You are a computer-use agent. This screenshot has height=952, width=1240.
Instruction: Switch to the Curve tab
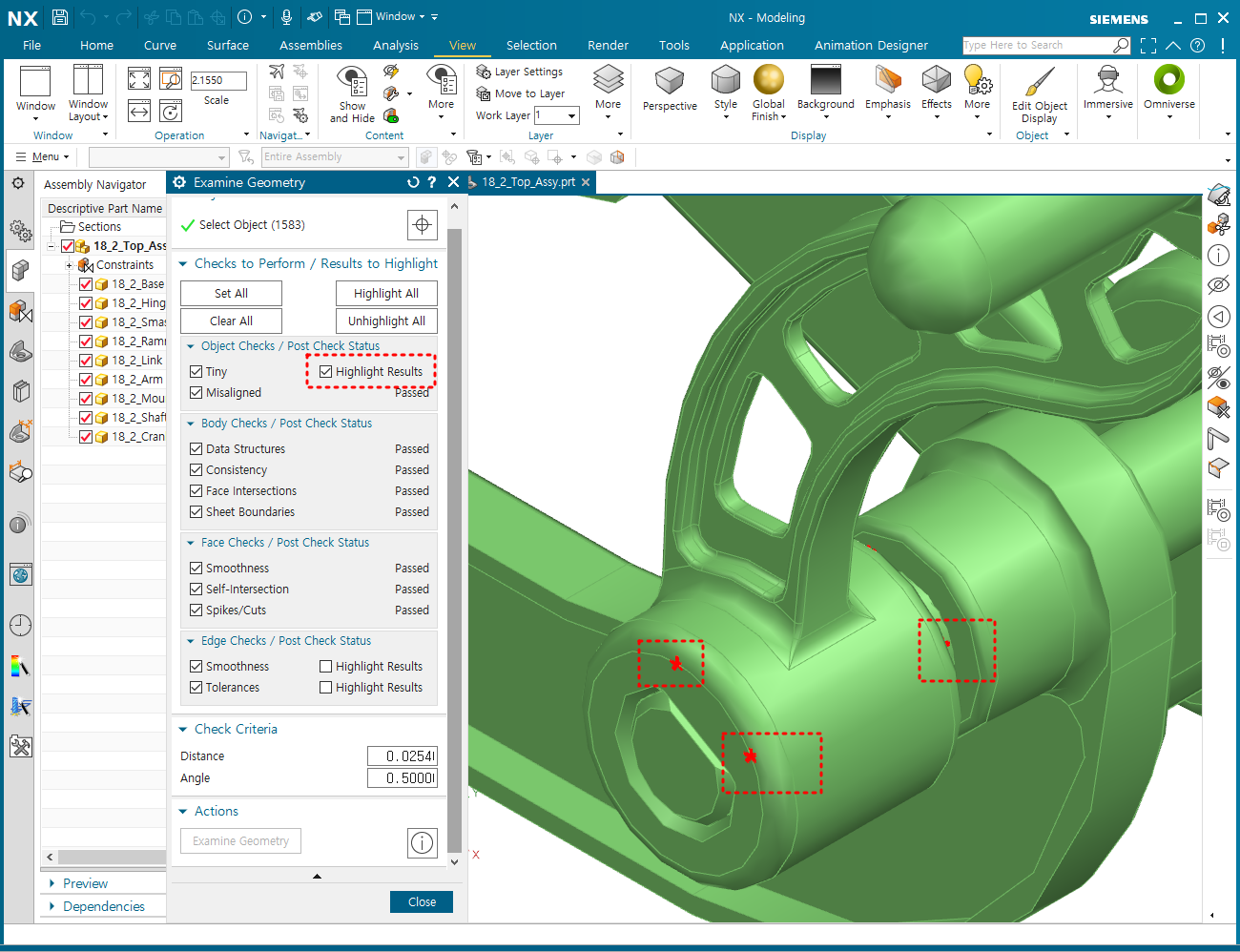point(160,45)
